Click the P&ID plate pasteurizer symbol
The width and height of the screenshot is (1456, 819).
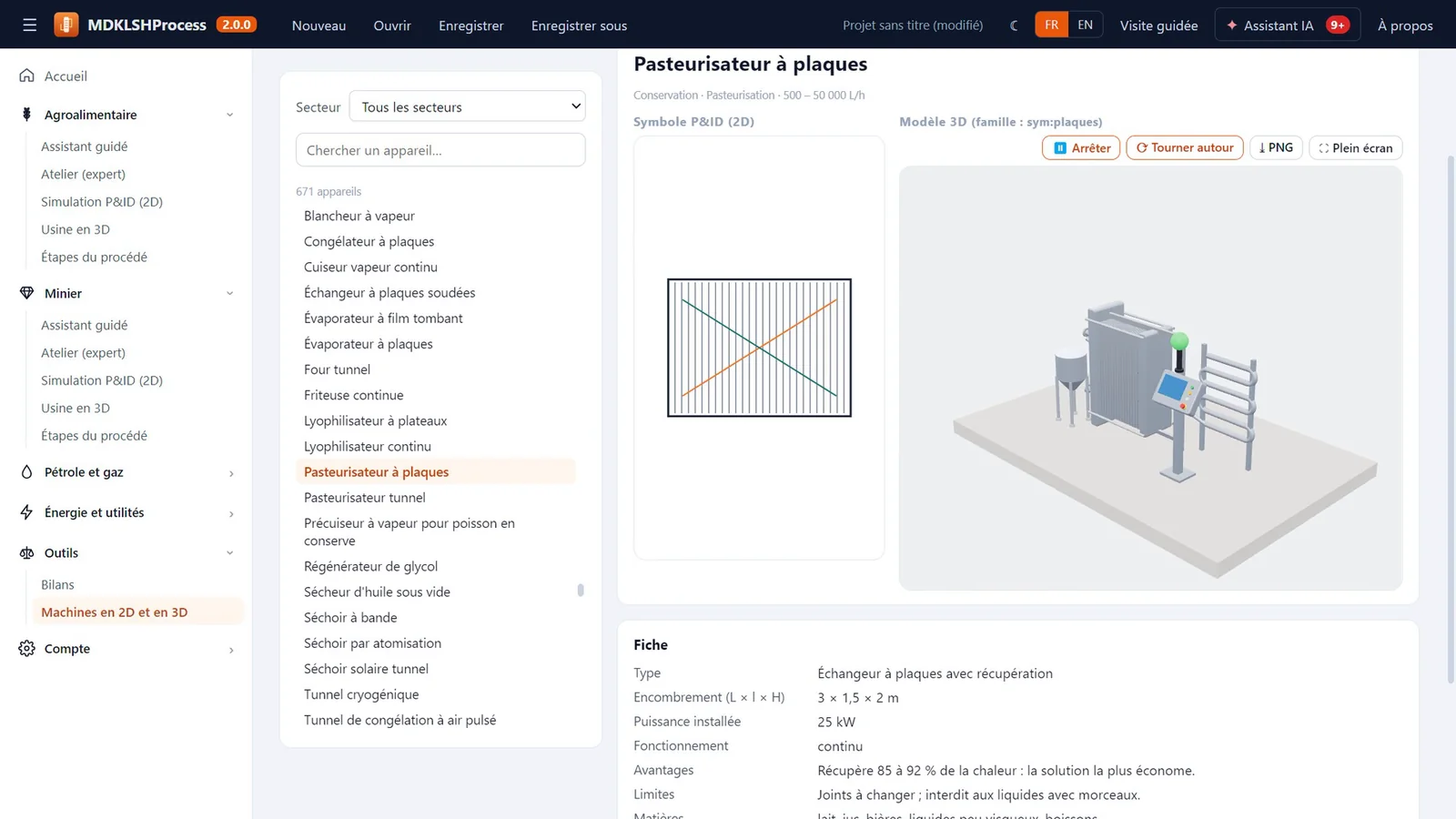click(759, 348)
